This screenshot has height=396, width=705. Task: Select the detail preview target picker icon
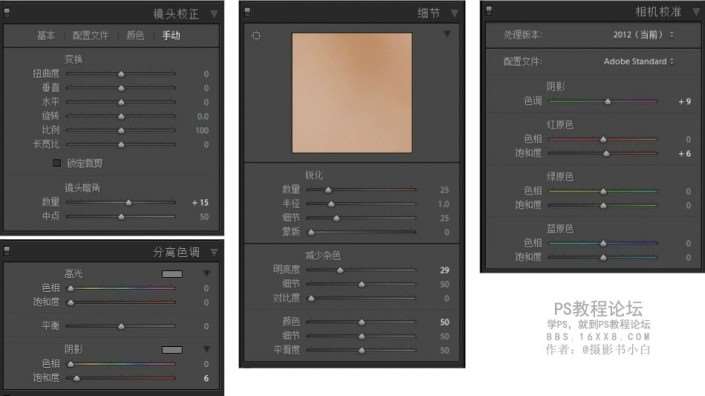[256, 36]
